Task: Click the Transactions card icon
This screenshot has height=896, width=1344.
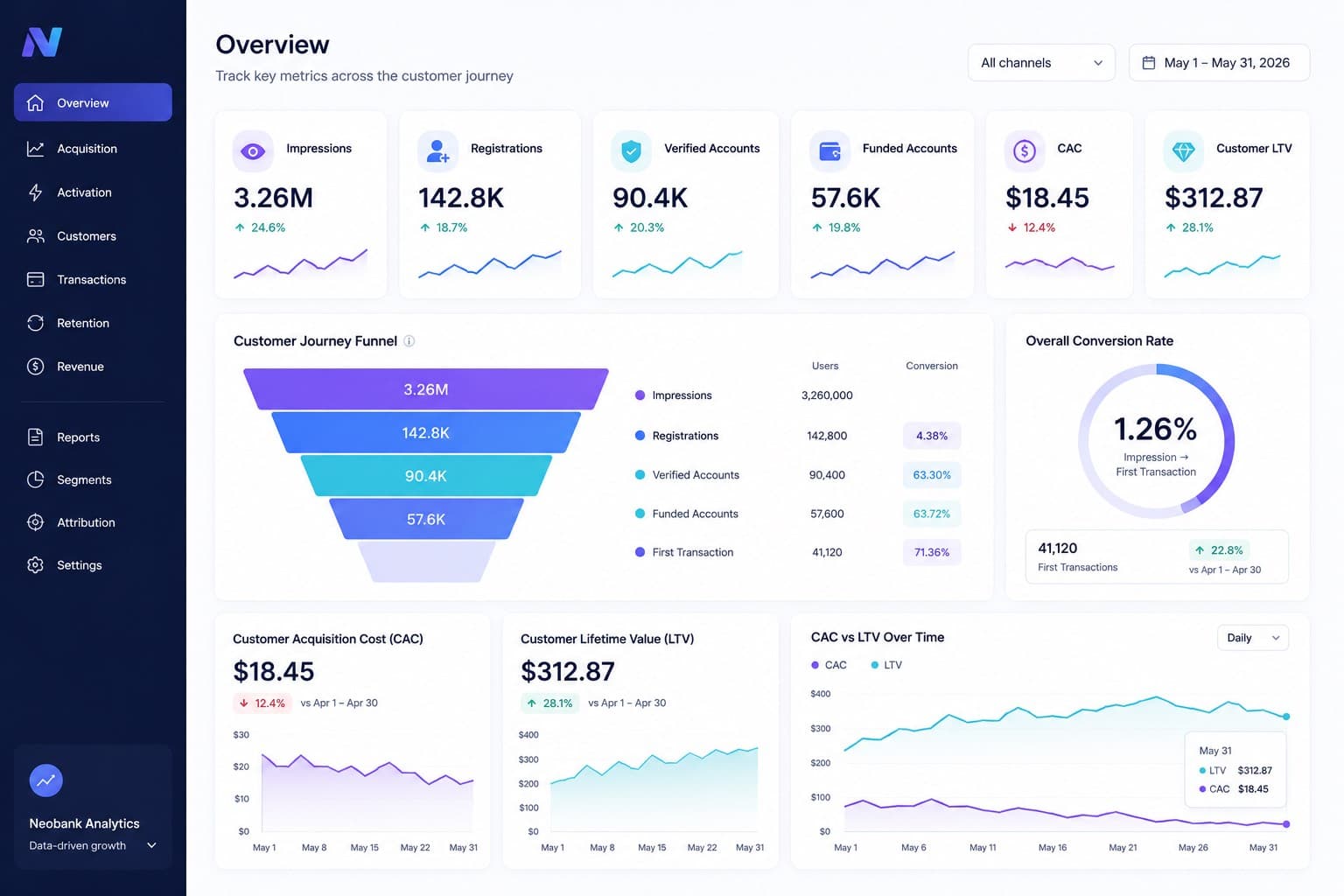Action: pos(35,279)
